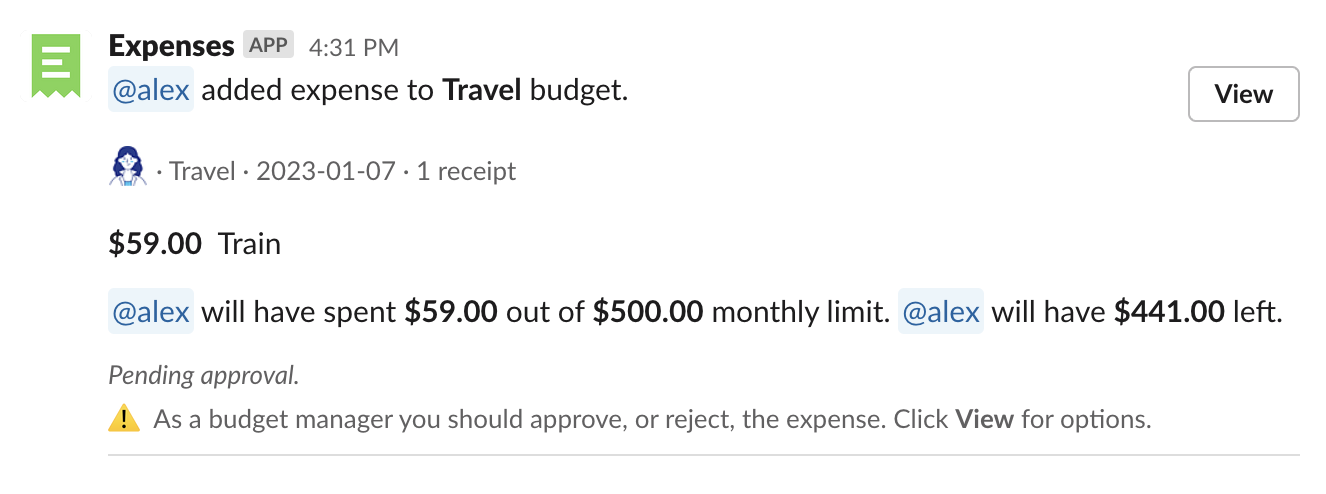Click the 'Pending approval.' status text

click(203, 376)
